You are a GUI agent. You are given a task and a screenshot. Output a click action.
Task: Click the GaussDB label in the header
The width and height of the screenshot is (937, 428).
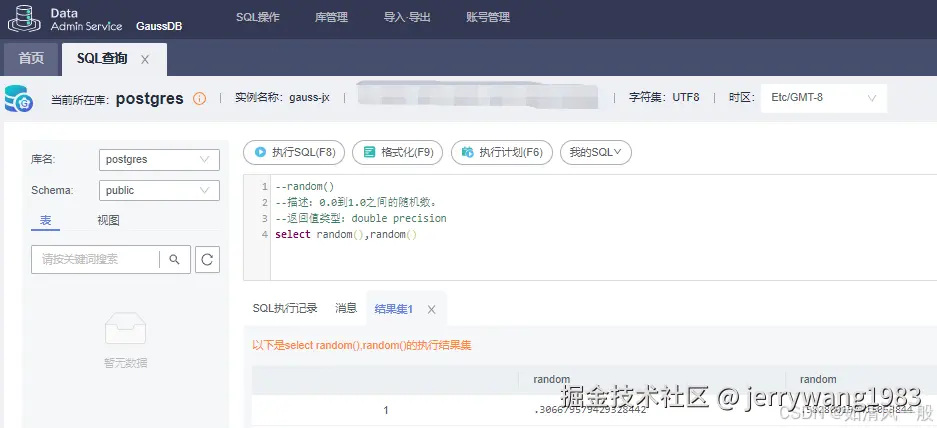[159, 26]
